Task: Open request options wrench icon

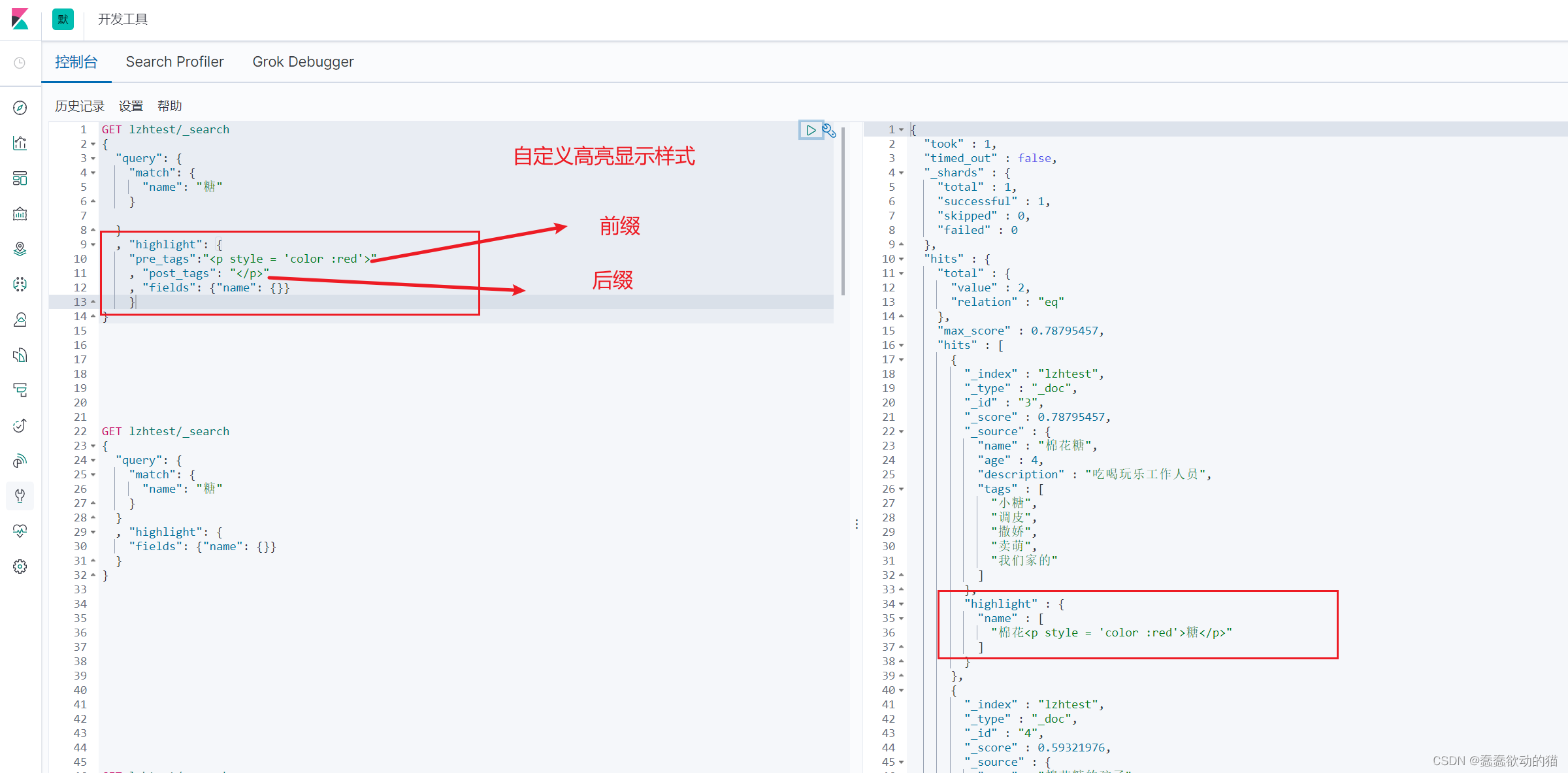Action: pos(829,130)
